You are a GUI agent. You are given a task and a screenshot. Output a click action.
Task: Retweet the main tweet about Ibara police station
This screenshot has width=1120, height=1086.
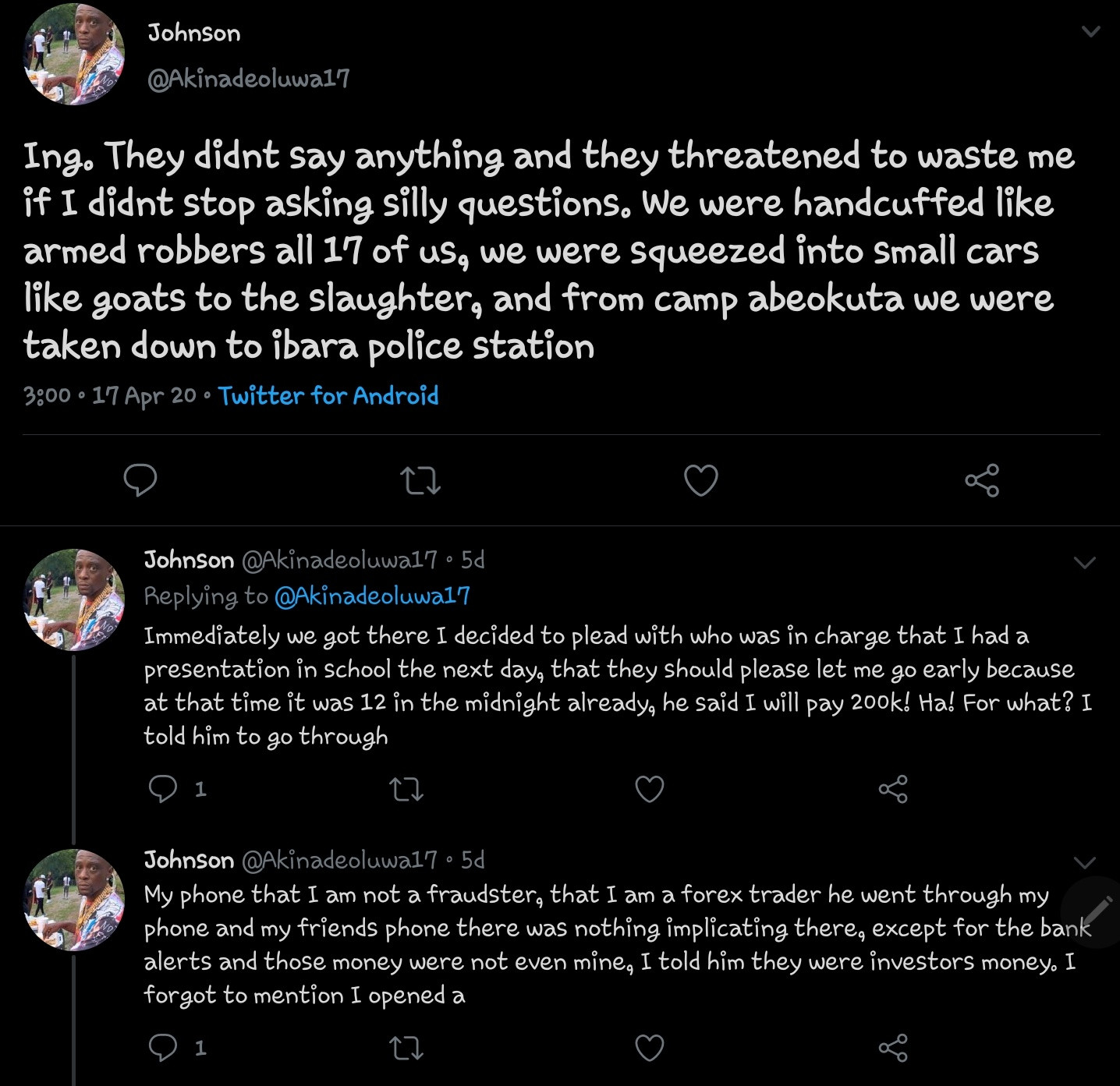click(420, 479)
